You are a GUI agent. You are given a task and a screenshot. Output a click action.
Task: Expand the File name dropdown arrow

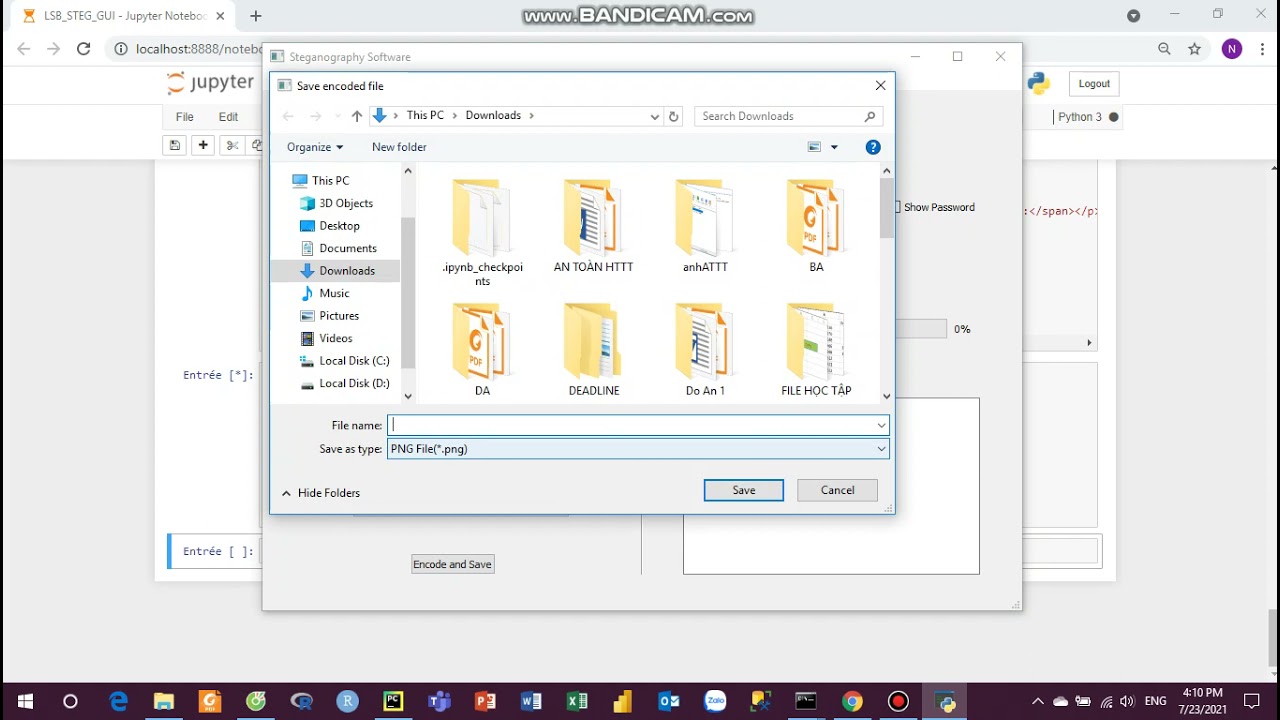tap(881, 425)
